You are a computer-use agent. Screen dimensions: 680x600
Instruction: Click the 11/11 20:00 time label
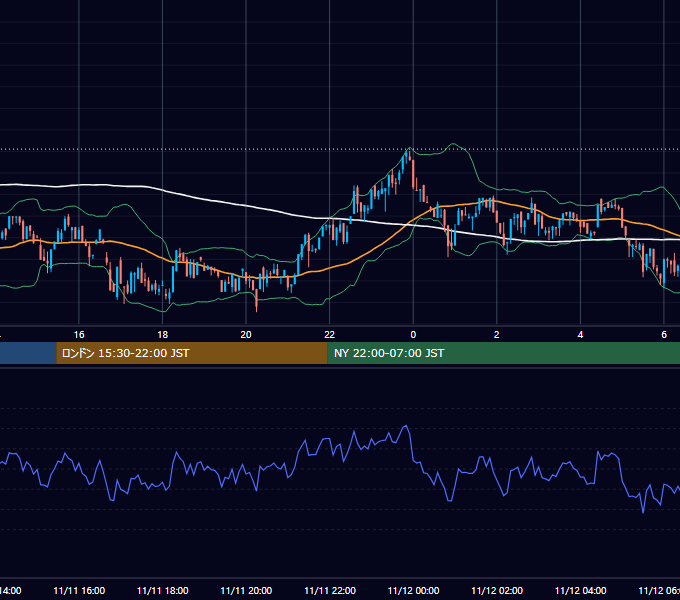(x=246, y=591)
